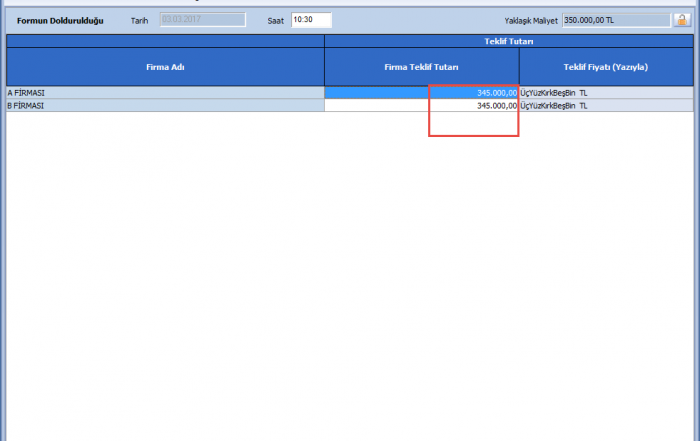
Task: Click the Teklif Tutarı group header
Action: tap(507, 41)
